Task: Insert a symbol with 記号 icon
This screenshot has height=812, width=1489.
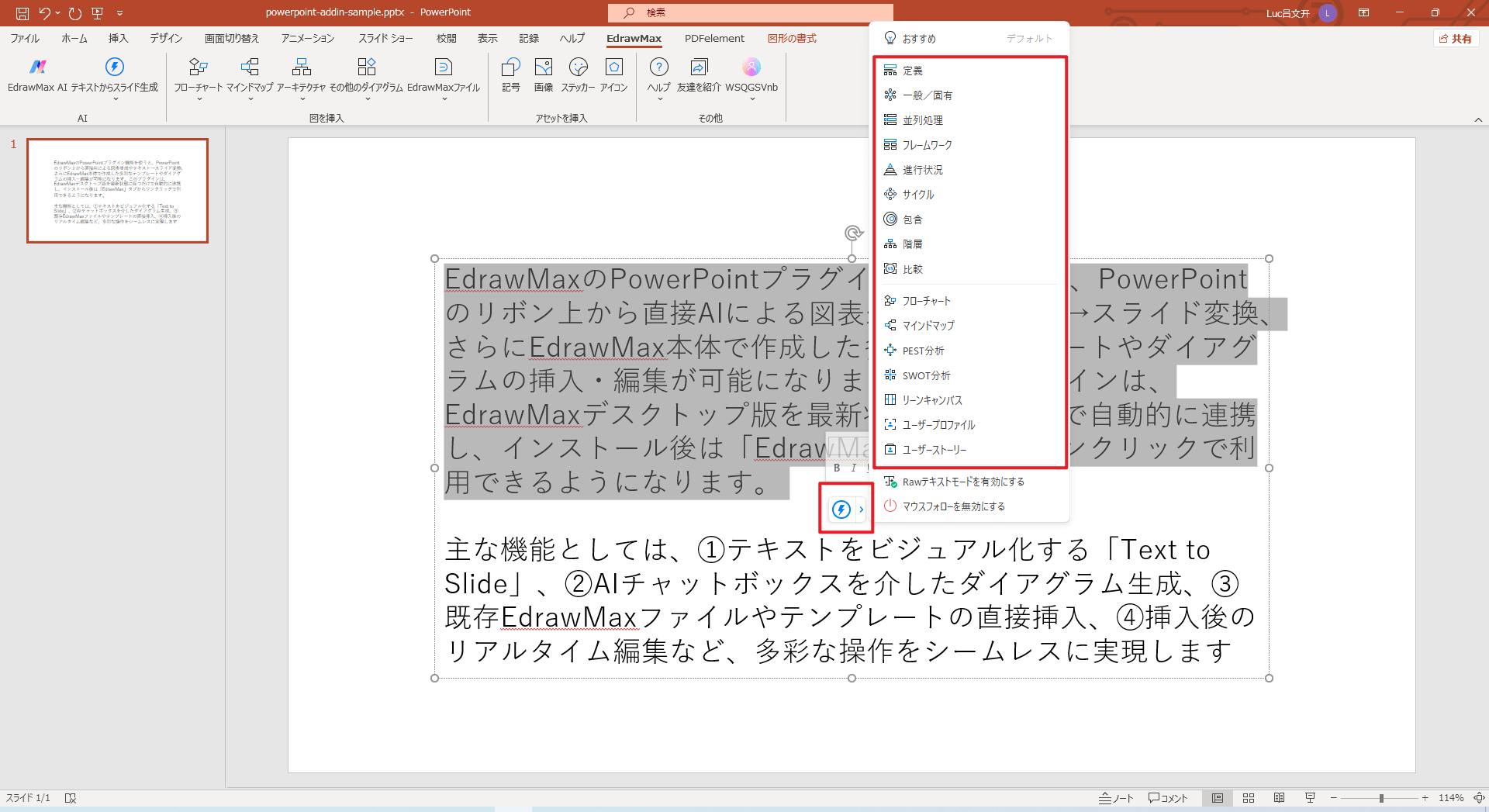Action: 511,67
